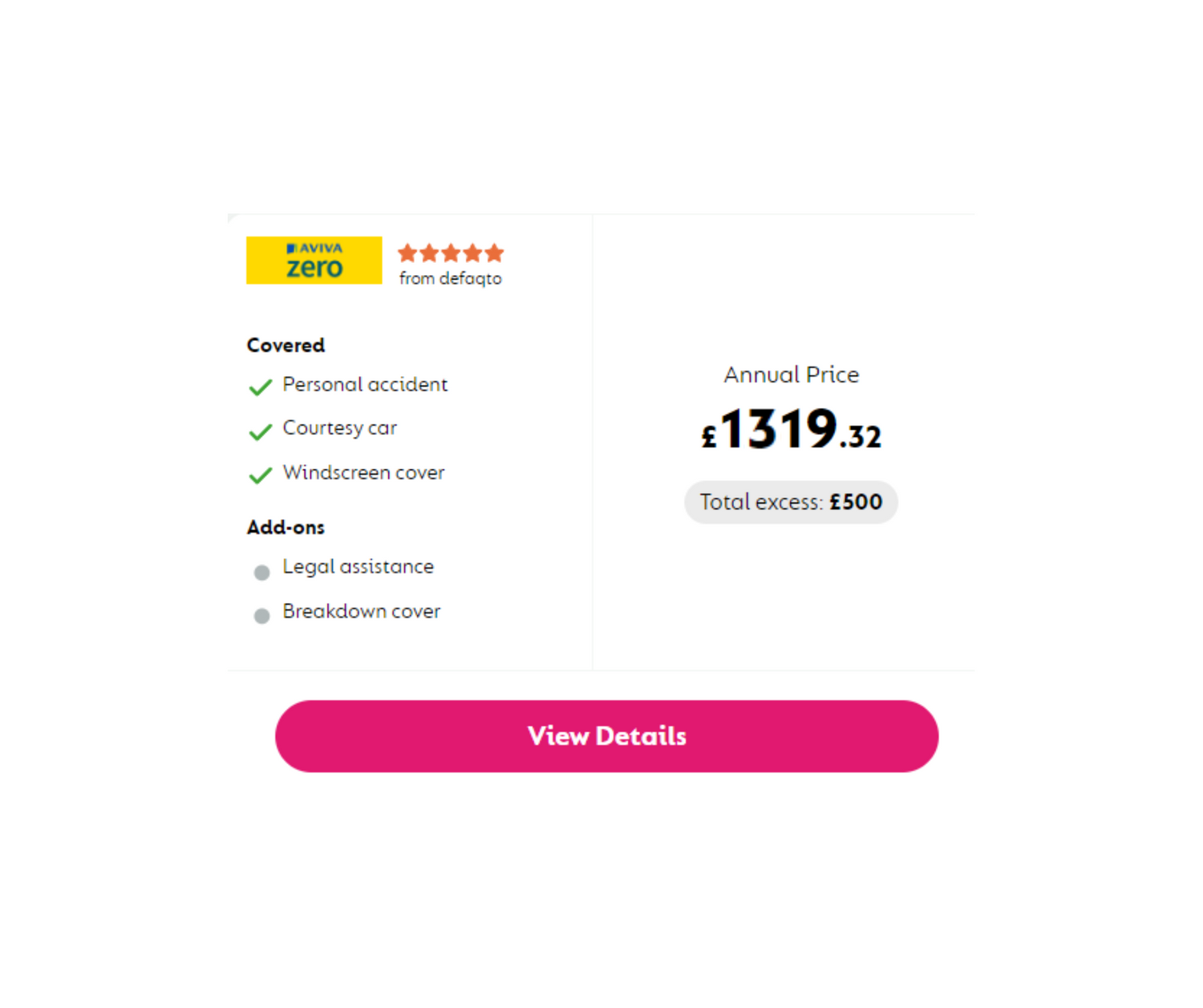
Task: Click the grey dot beside Breakdown cover
Action: (261, 616)
